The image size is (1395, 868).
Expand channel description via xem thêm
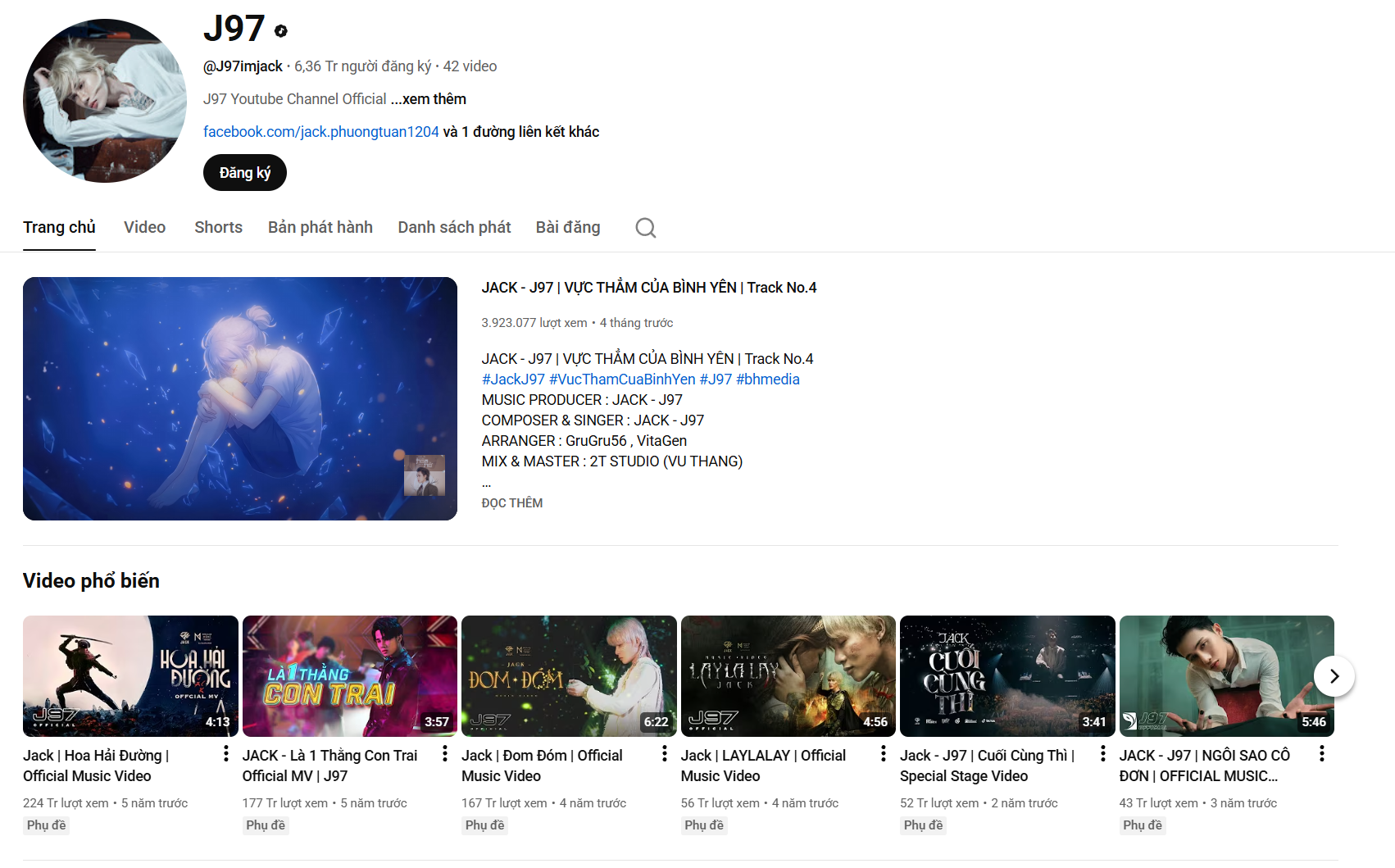click(x=428, y=98)
